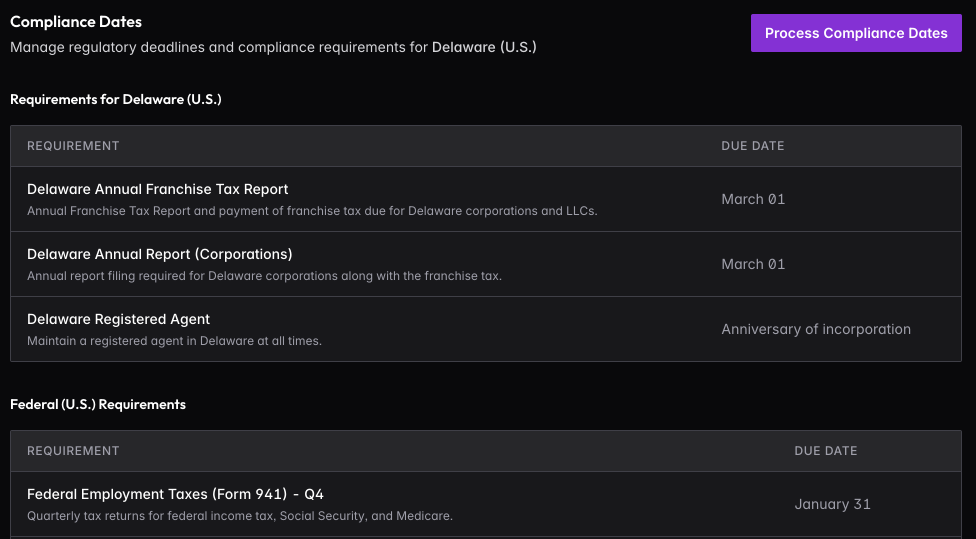Open Federal Employment Taxes (Form 941) - Q4 row

[x=175, y=494]
